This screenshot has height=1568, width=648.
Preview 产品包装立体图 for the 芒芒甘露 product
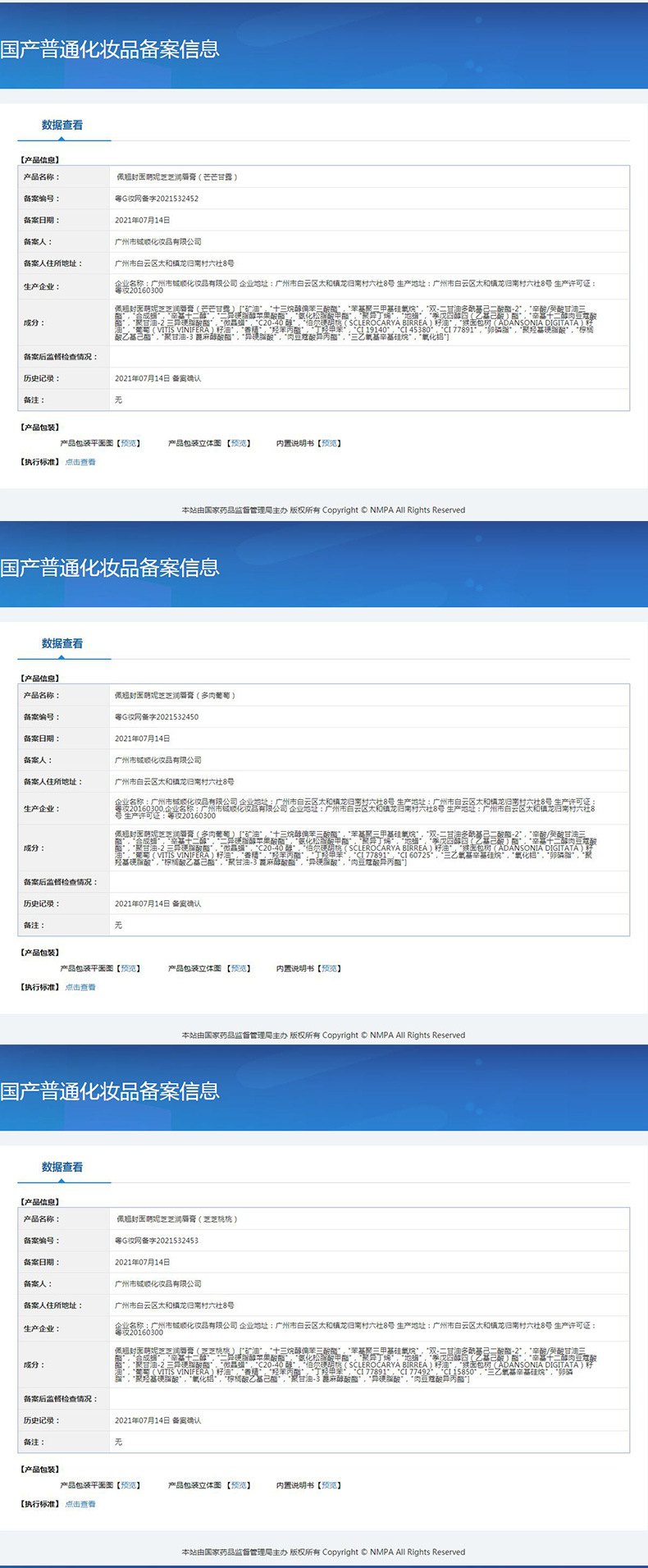tap(239, 443)
